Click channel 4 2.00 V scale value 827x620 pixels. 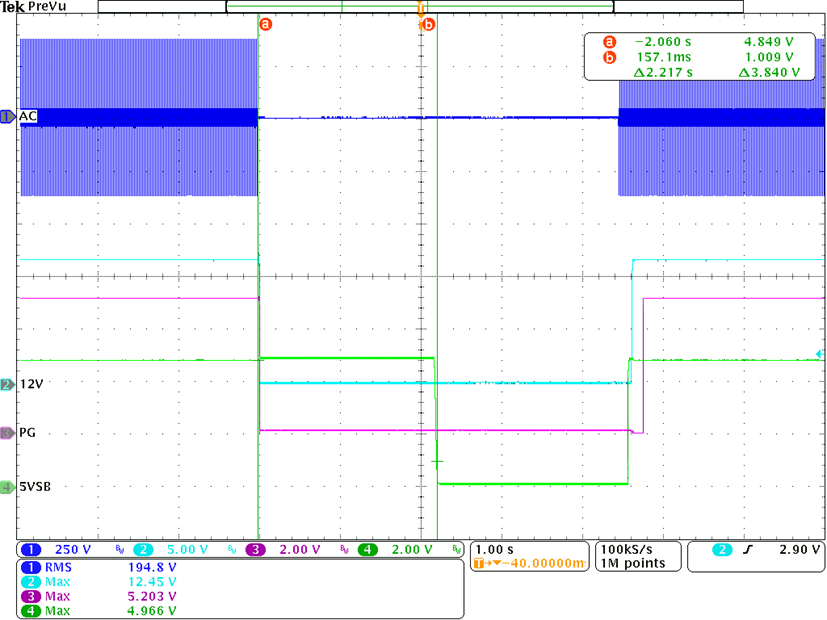pyautogui.click(x=412, y=550)
